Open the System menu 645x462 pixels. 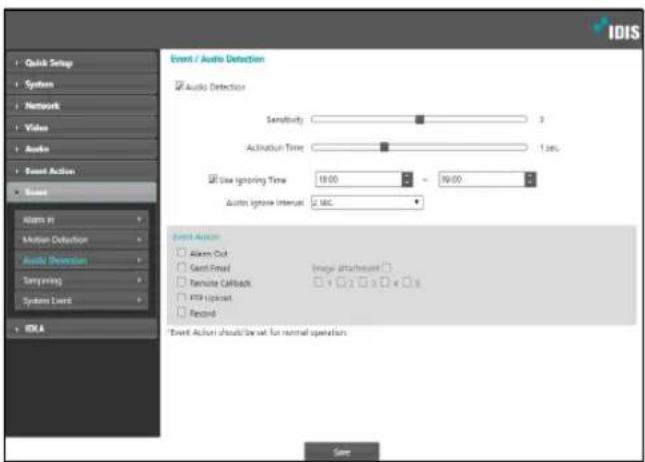[x=81, y=84]
